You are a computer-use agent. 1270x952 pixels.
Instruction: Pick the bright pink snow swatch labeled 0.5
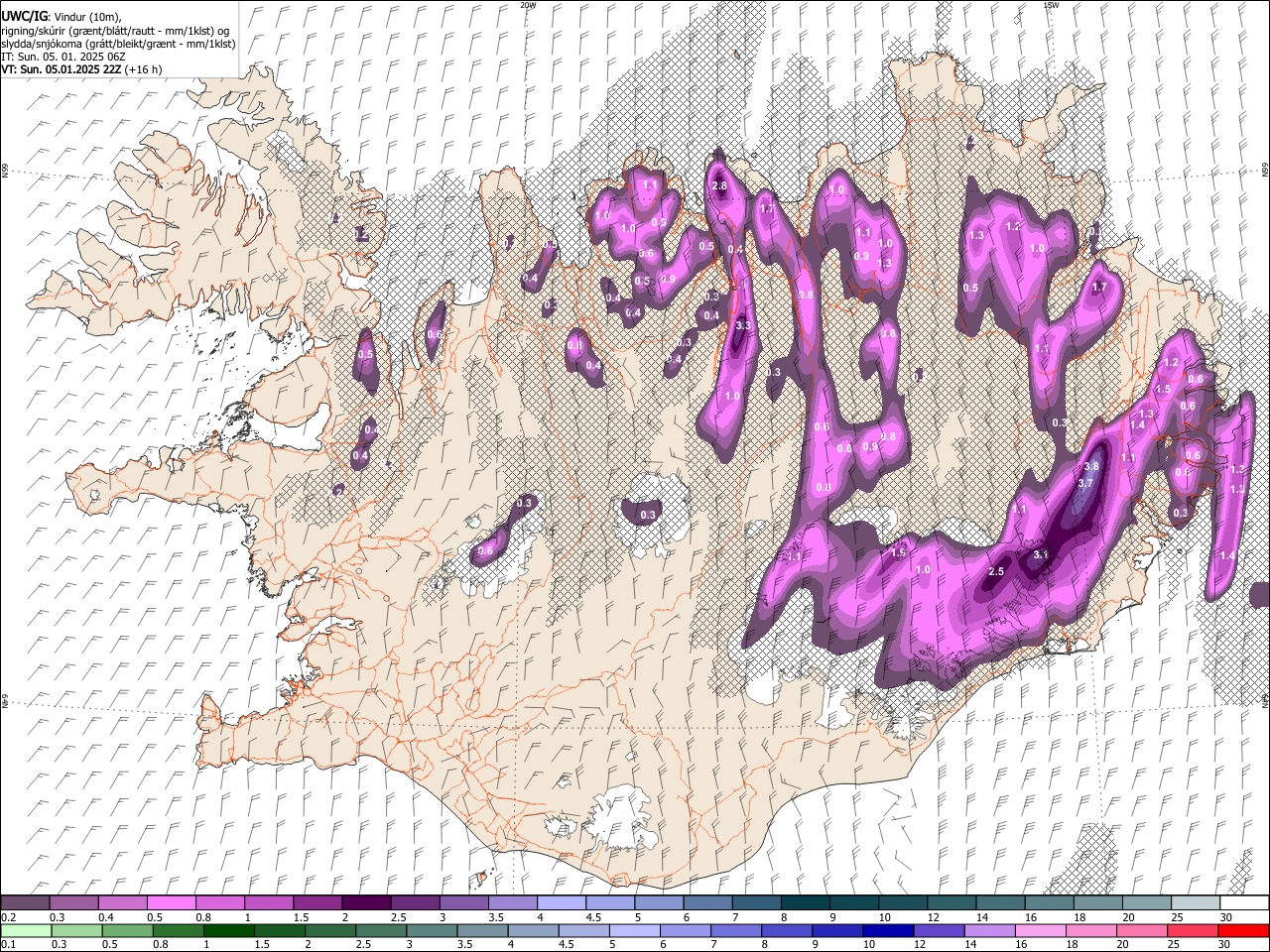pos(171,902)
